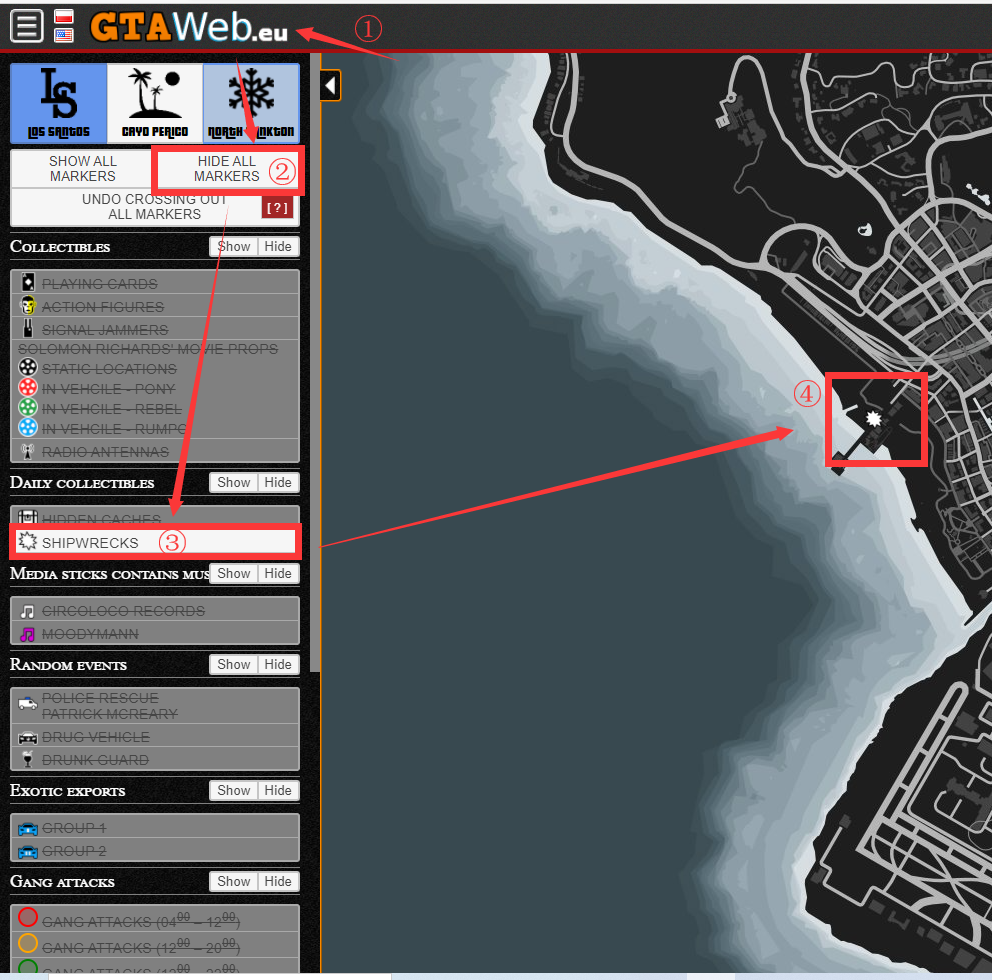Image resolution: width=992 pixels, height=980 pixels.
Task: Click the drunk guard glass icon
Action: (x=27, y=759)
